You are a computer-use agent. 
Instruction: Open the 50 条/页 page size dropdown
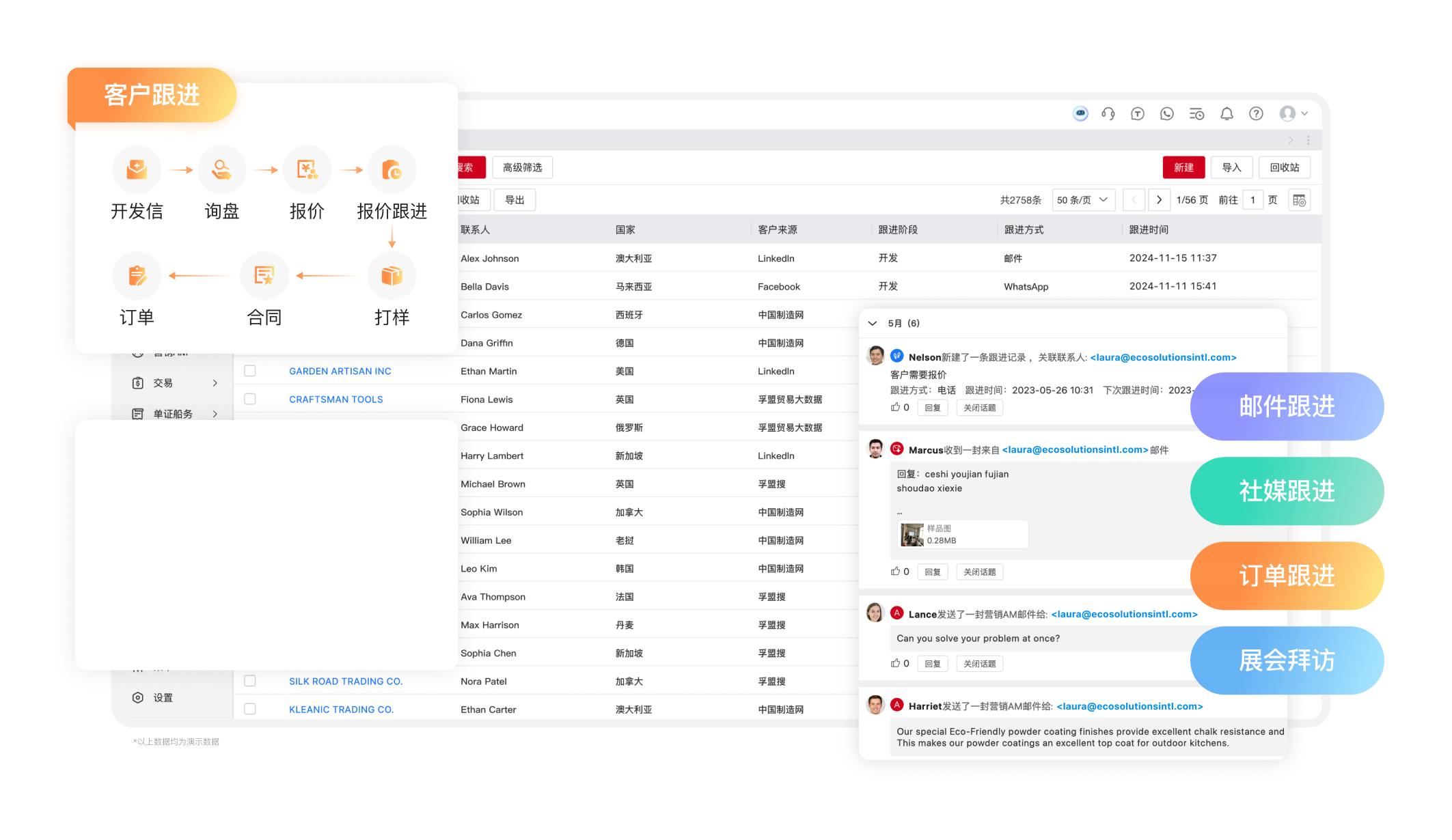click(x=1082, y=200)
